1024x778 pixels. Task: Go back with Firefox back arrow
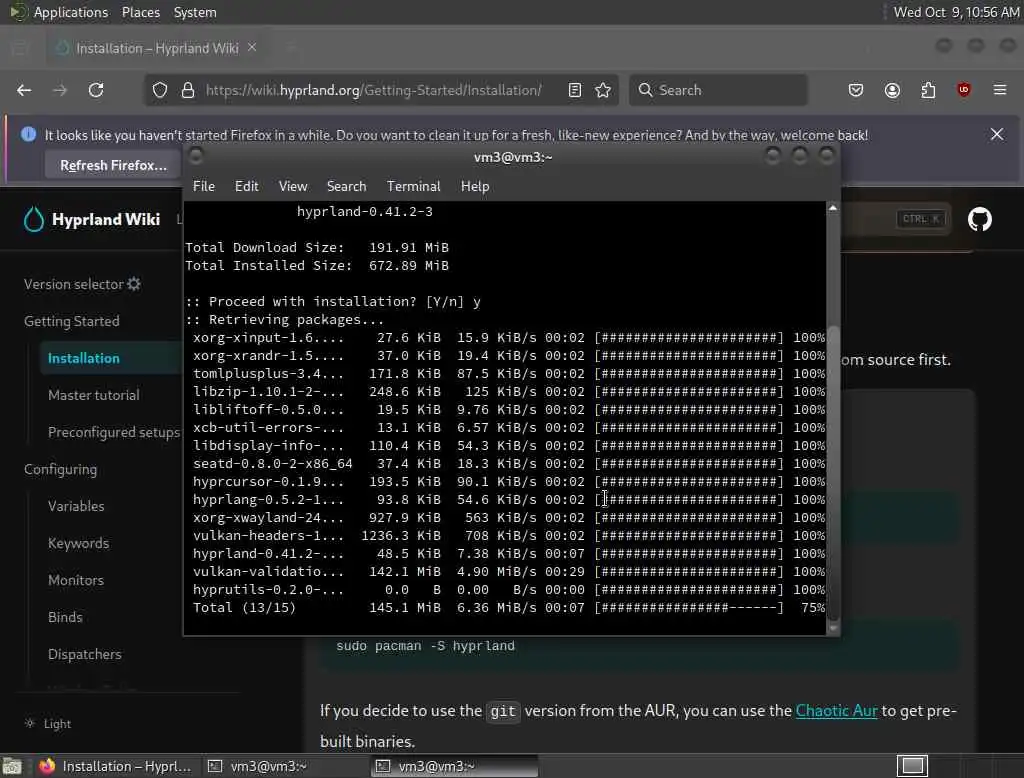[x=24, y=90]
